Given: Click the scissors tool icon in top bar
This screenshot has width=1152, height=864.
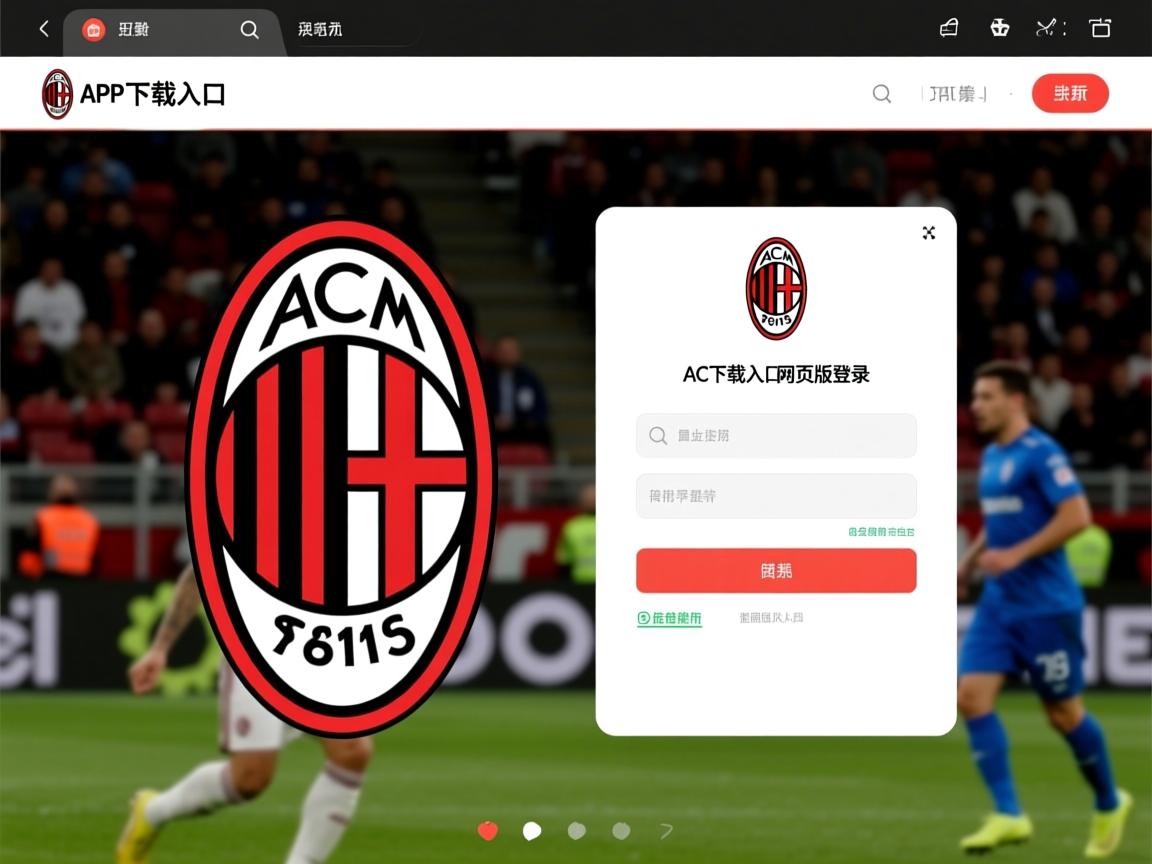Looking at the screenshot, I should click(1046, 29).
